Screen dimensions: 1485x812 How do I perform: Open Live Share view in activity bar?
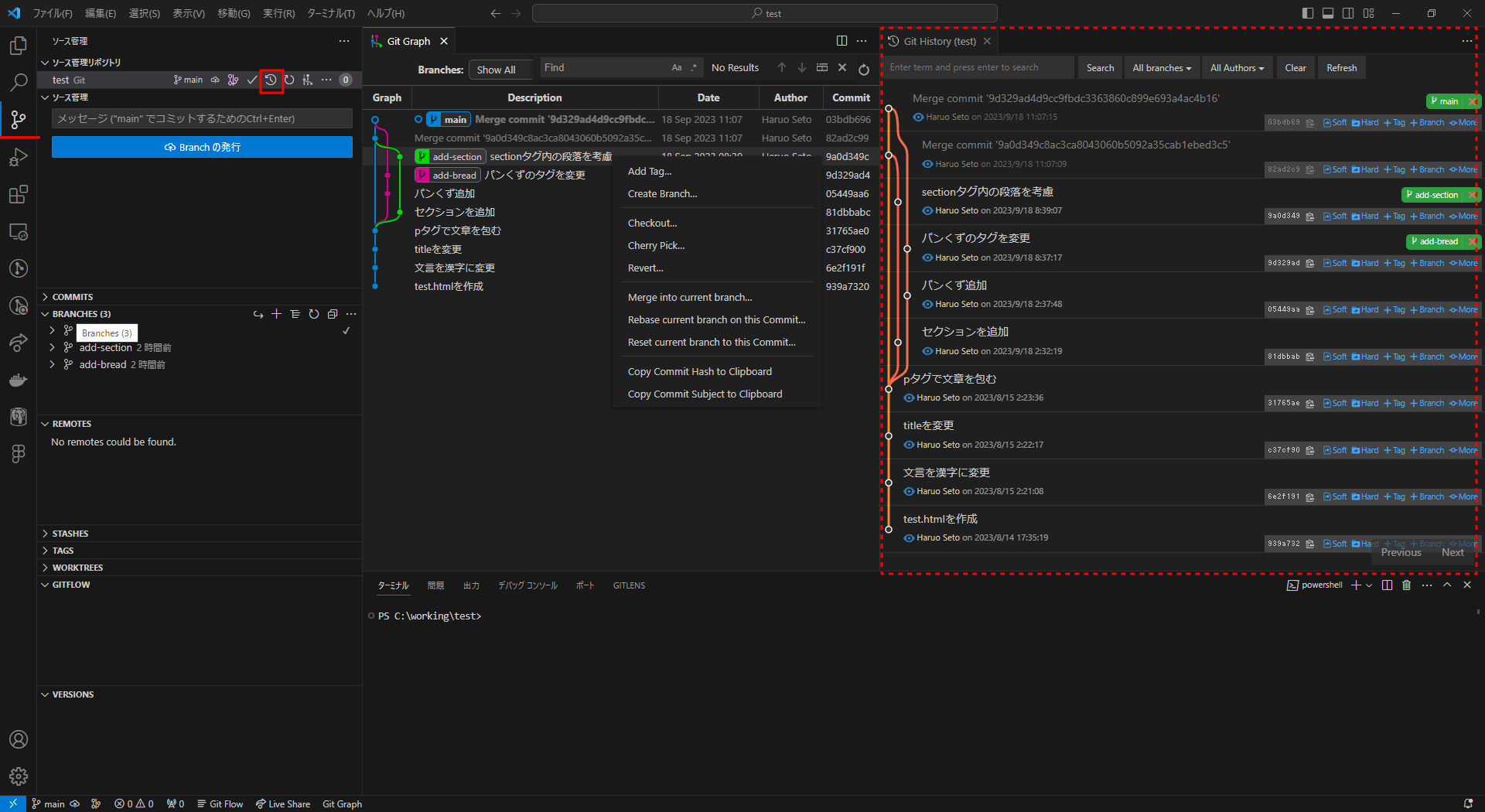pyautogui.click(x=19, y=343)
